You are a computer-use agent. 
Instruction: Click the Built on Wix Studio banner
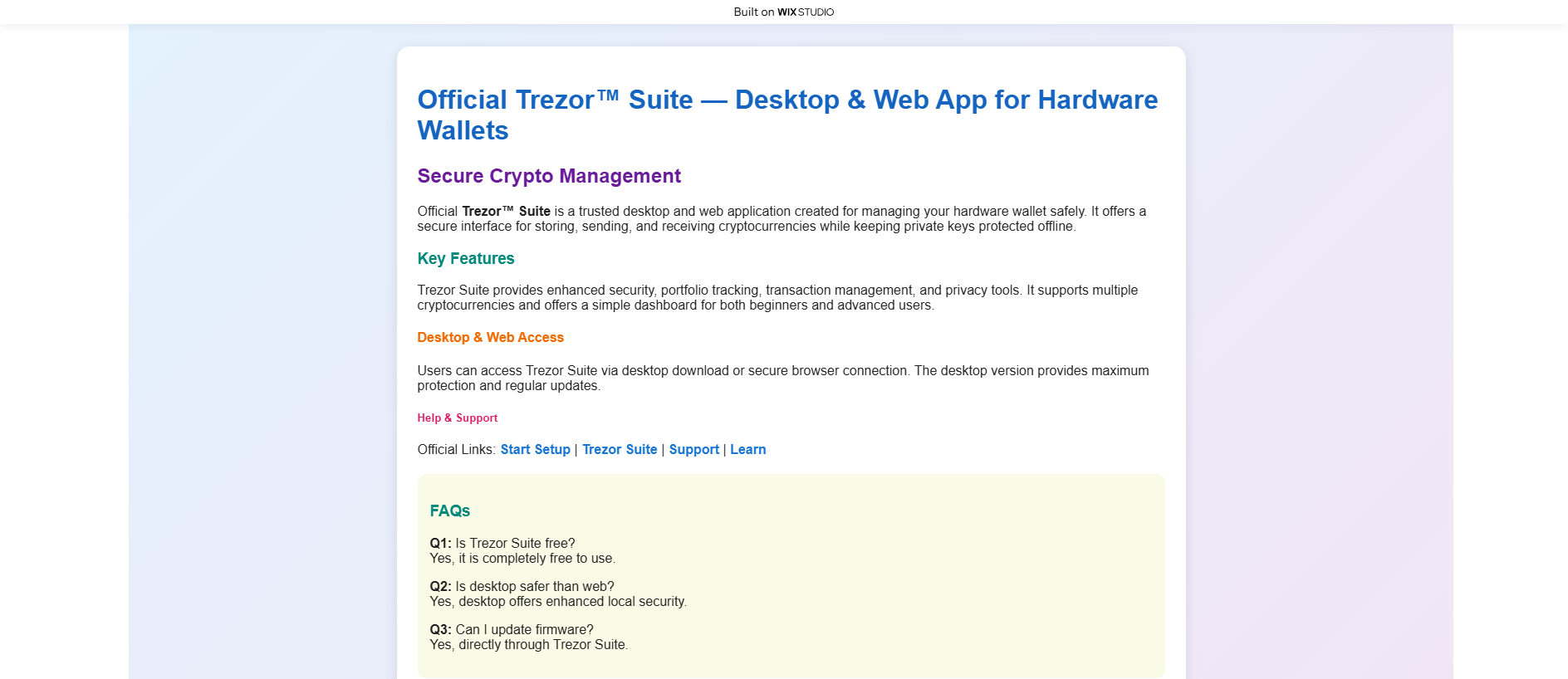point(783,12)
